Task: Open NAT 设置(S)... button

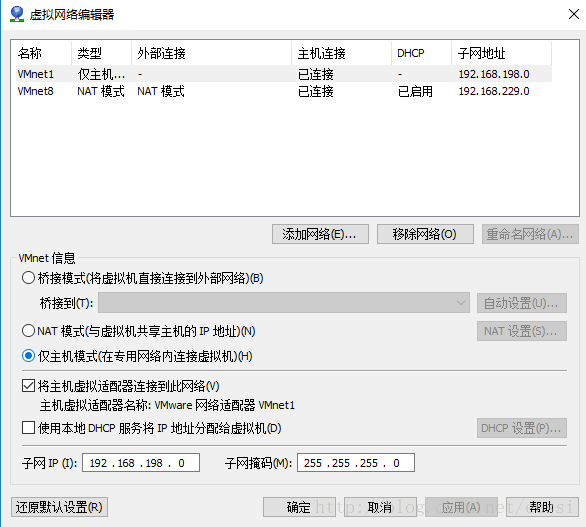Action: [x=522, y=331]
